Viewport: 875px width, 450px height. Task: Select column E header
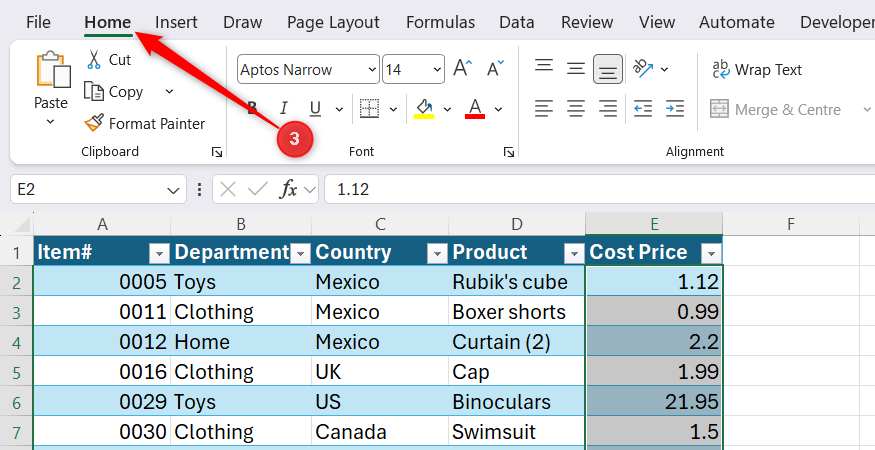[x=654, y=224]
